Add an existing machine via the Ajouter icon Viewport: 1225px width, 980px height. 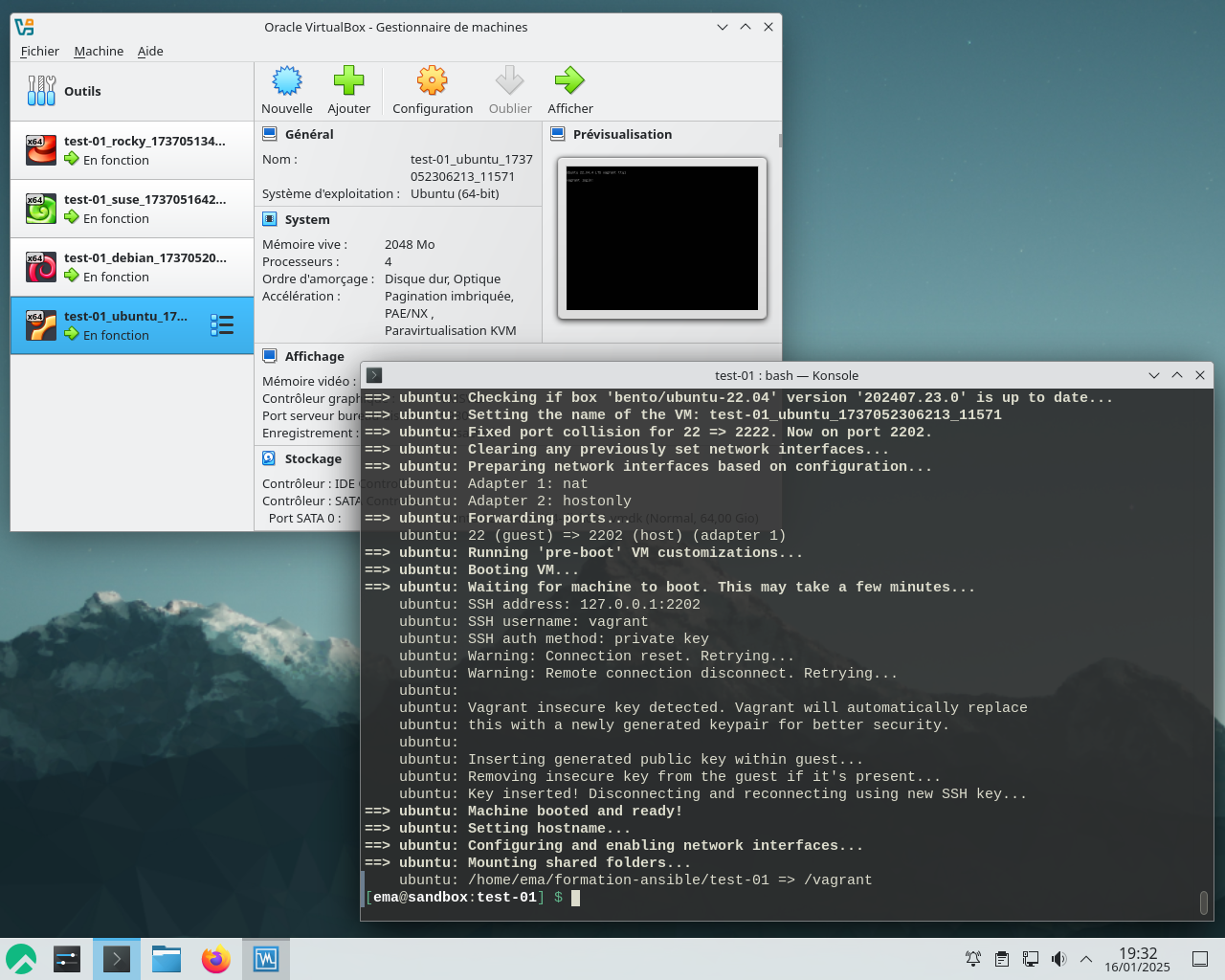tap(348, 90)
